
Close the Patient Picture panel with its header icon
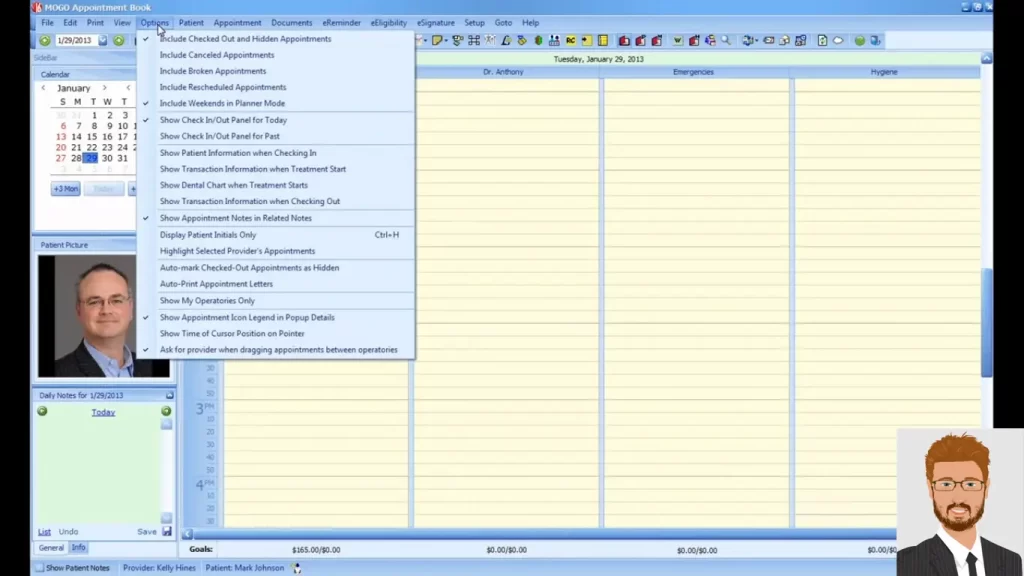coord(168,244)
